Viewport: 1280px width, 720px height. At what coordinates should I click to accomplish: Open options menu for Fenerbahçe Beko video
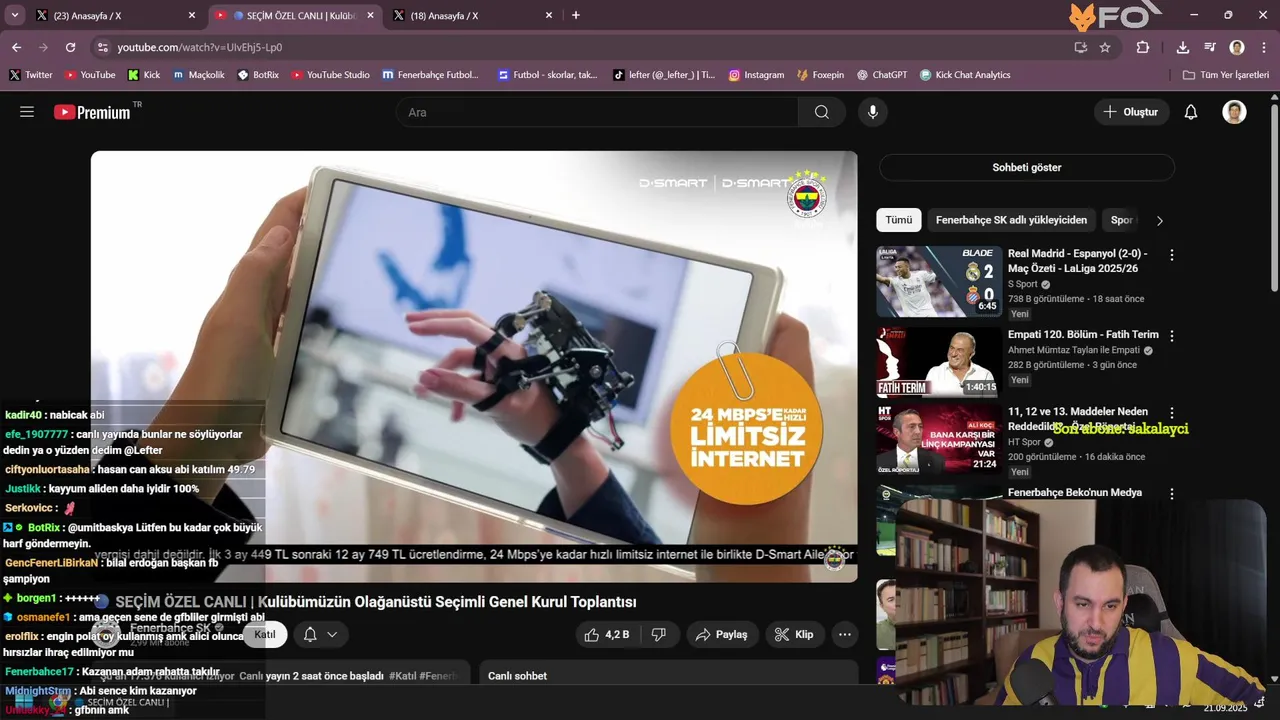pyautogui.click(x=1172, y=494)
